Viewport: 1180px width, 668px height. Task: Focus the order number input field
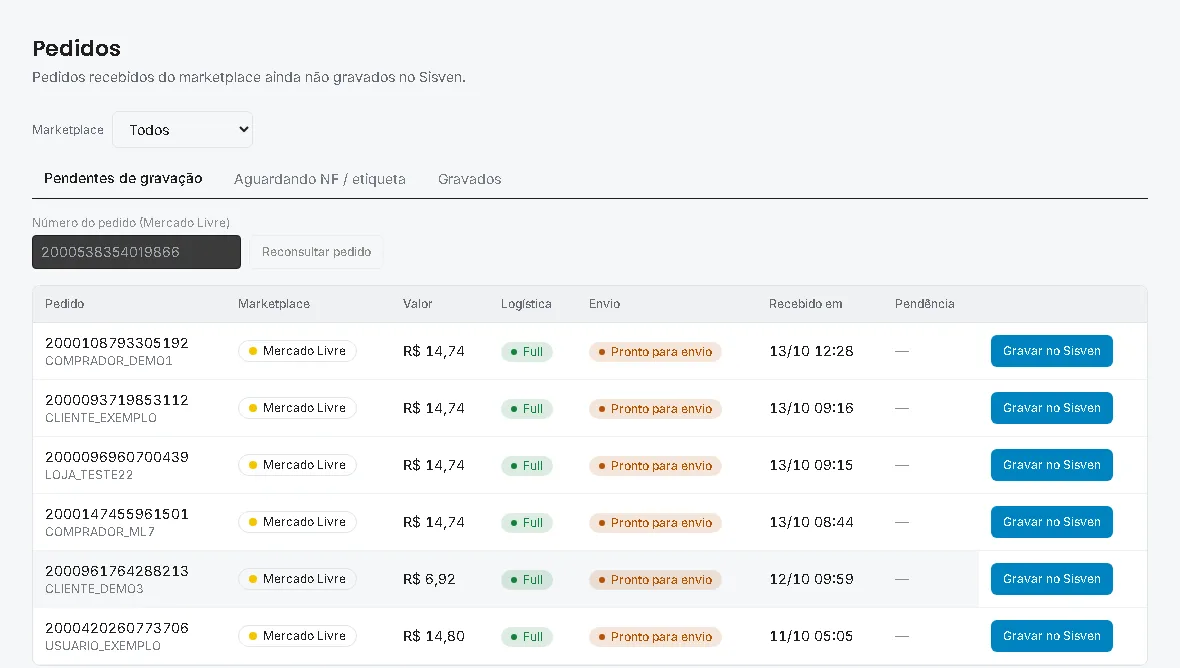tap(136, 252)
